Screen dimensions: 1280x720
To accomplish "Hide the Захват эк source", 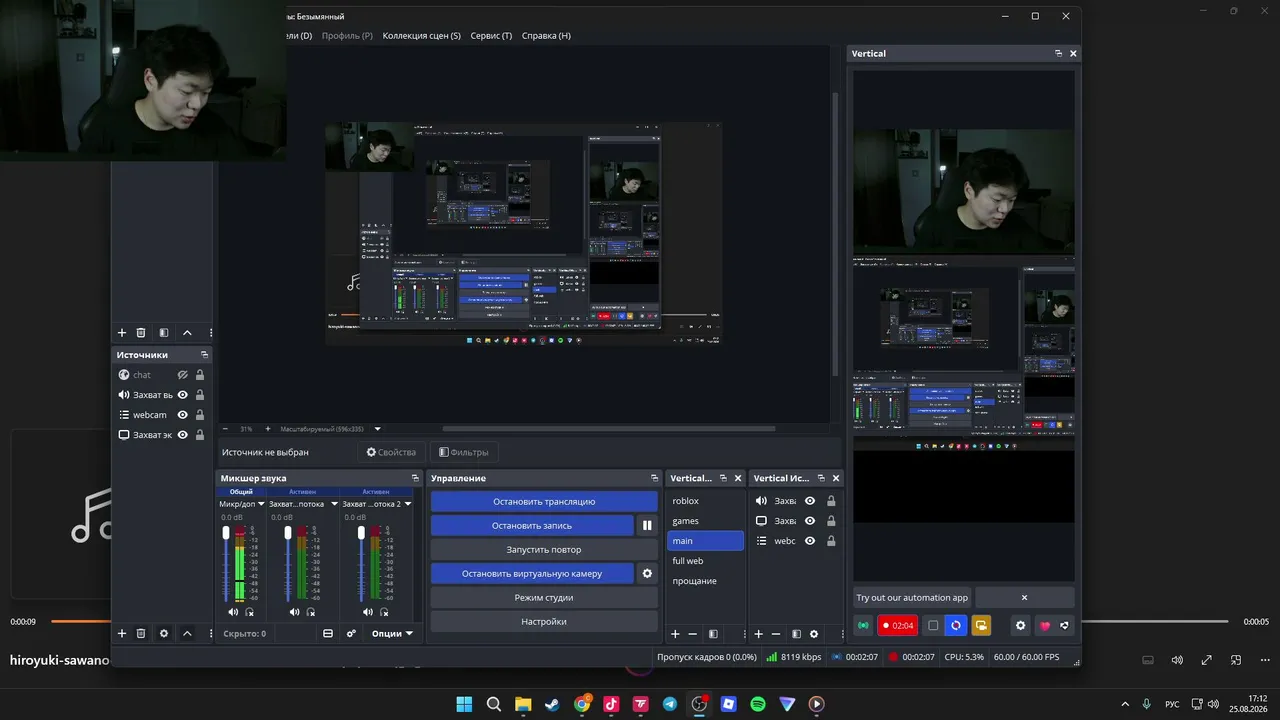I will click(183, 435).
